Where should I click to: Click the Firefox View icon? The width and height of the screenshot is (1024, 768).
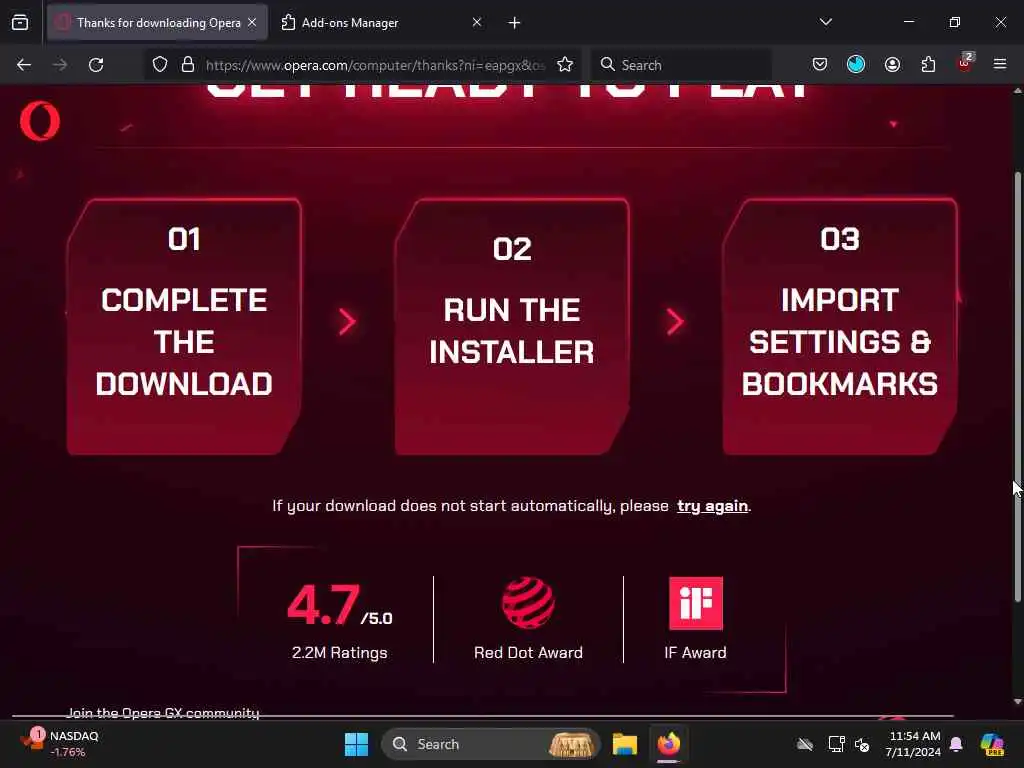tap(20, 22)
